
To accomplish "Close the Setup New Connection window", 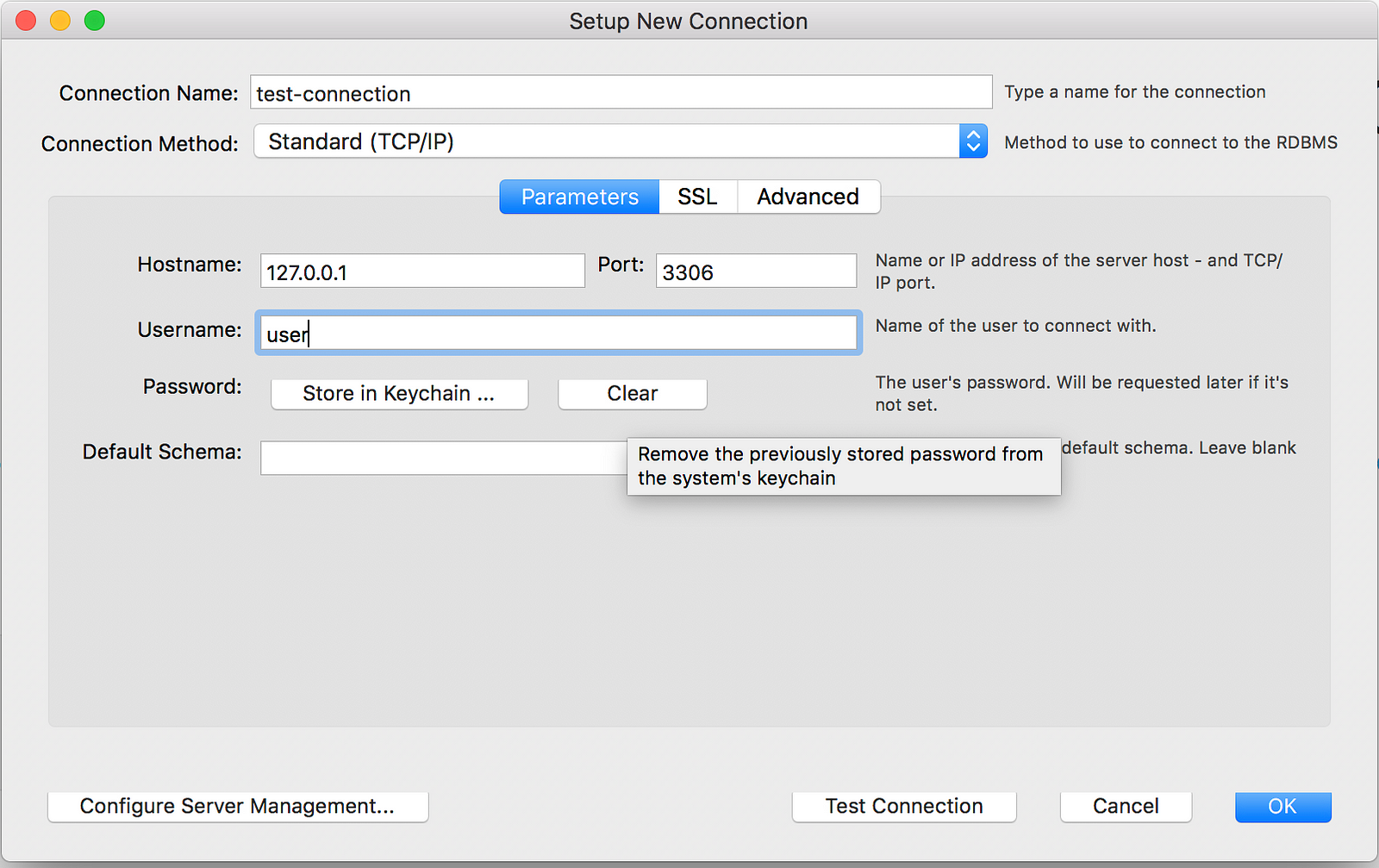I will (x=26, y=21).
